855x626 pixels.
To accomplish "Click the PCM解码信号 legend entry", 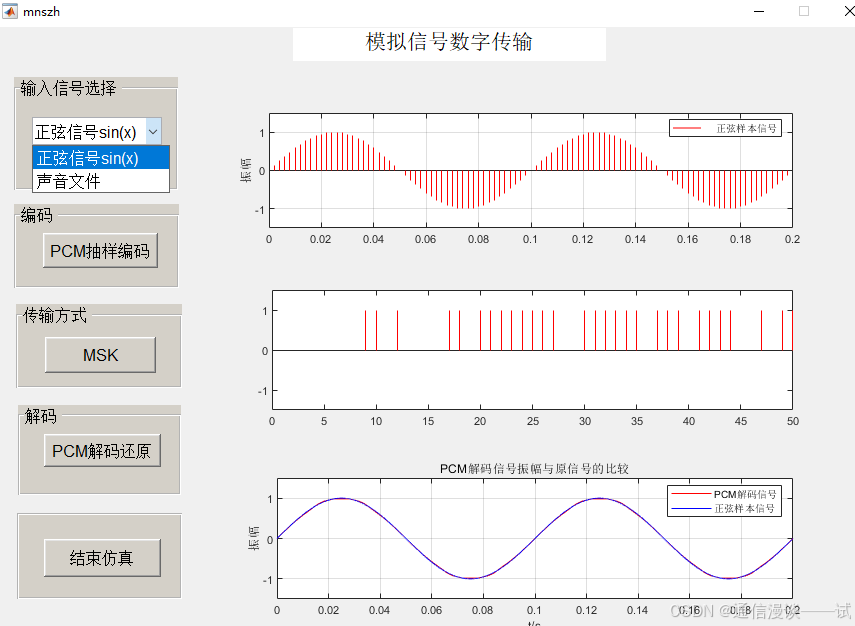I will [724, 494].
